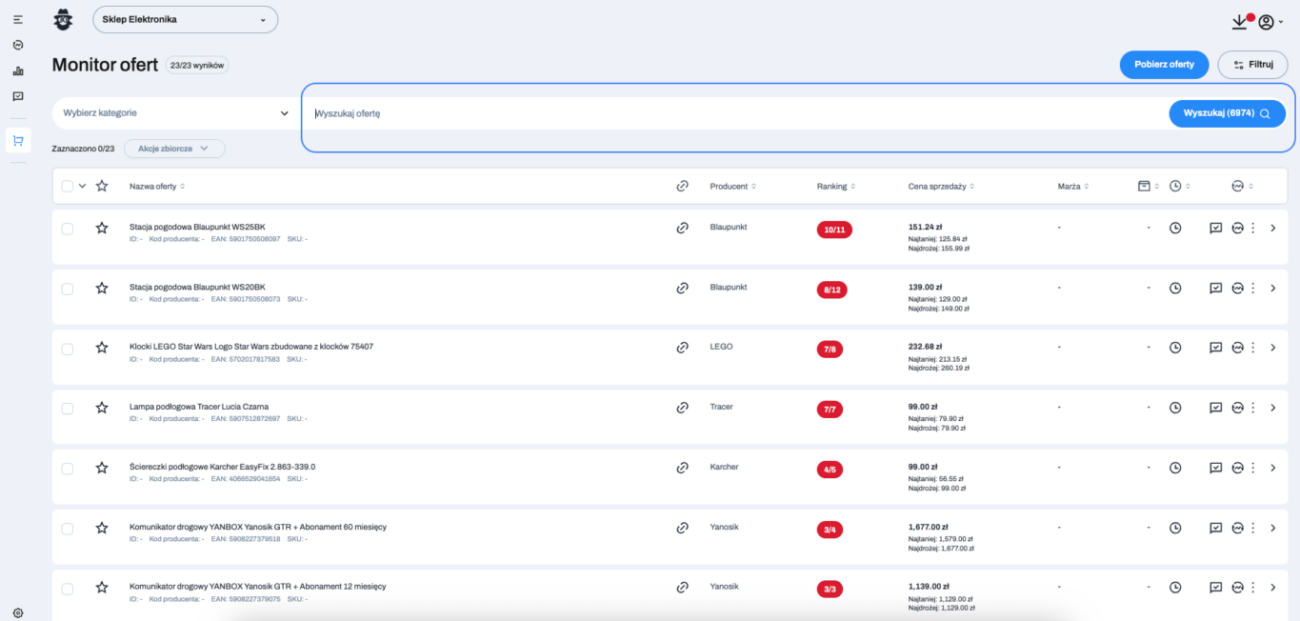Click the Filtruj button
The width and height of the screenshot is (1300, 621).
tap(1252, 64)
